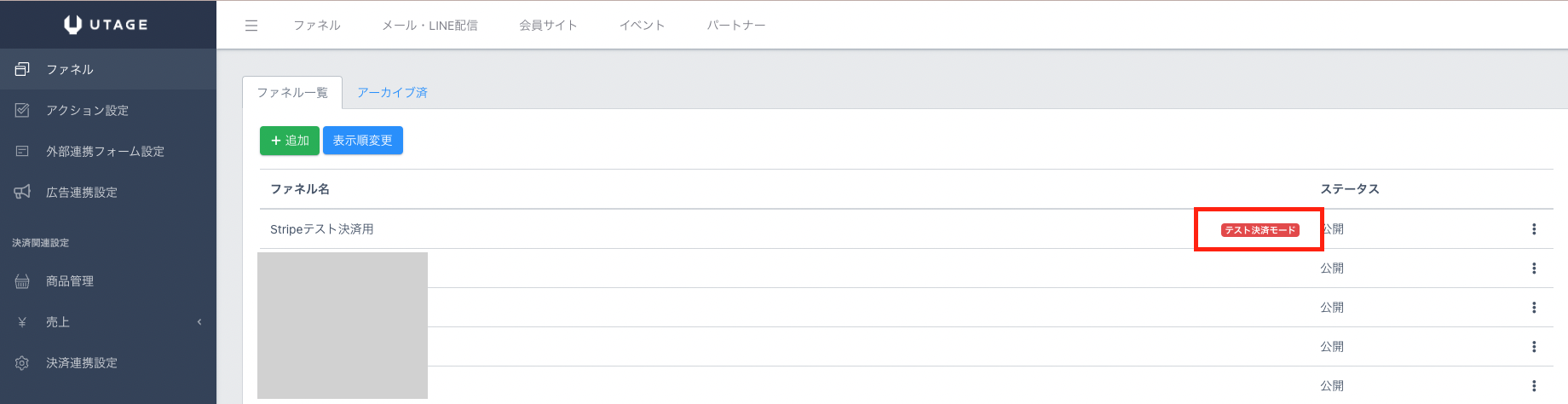Click the アクション設定 checklist icon
This screenshot has height=404, width=1568.
tap(22, 110)
